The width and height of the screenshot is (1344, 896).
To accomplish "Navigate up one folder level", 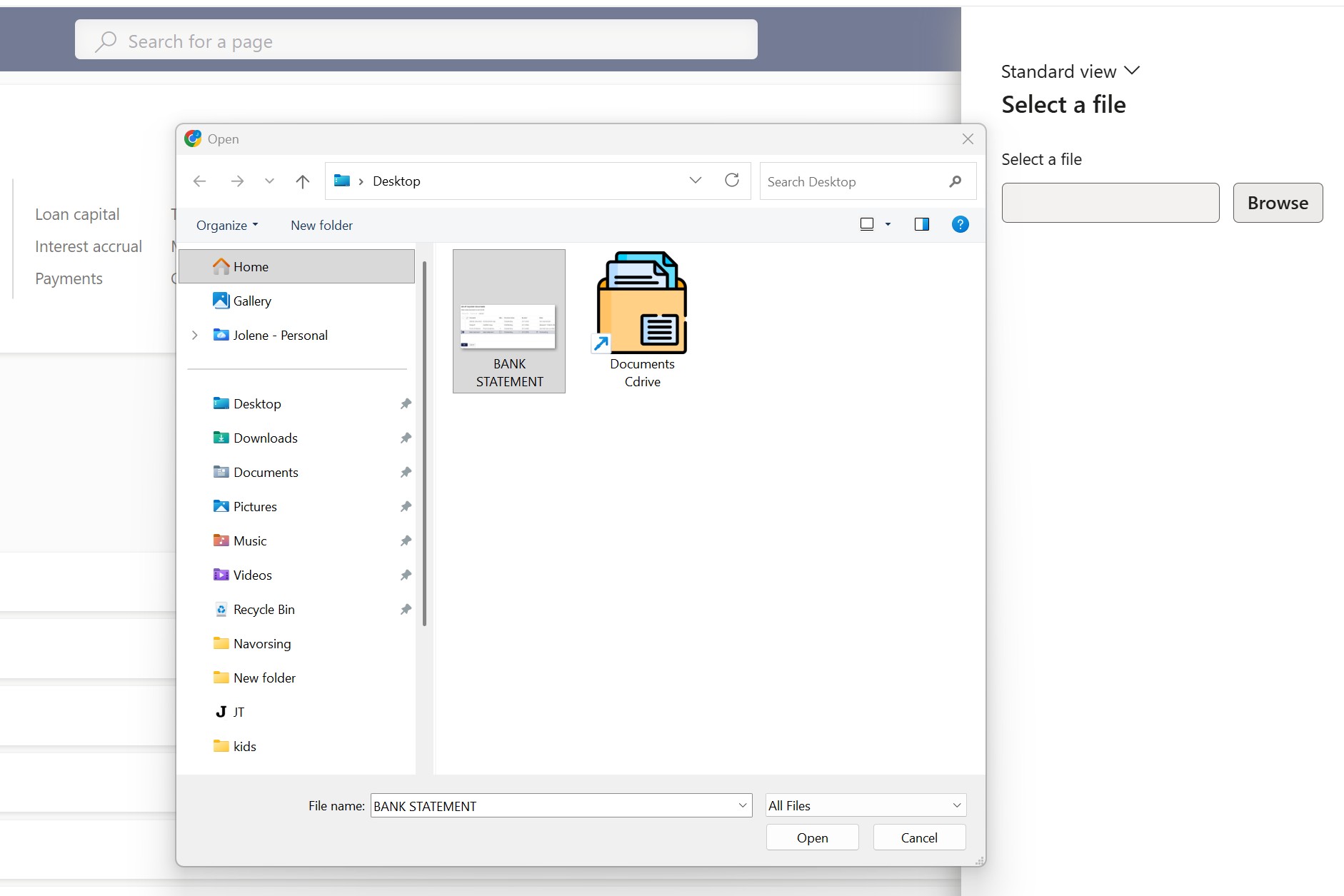I will 303,181.
